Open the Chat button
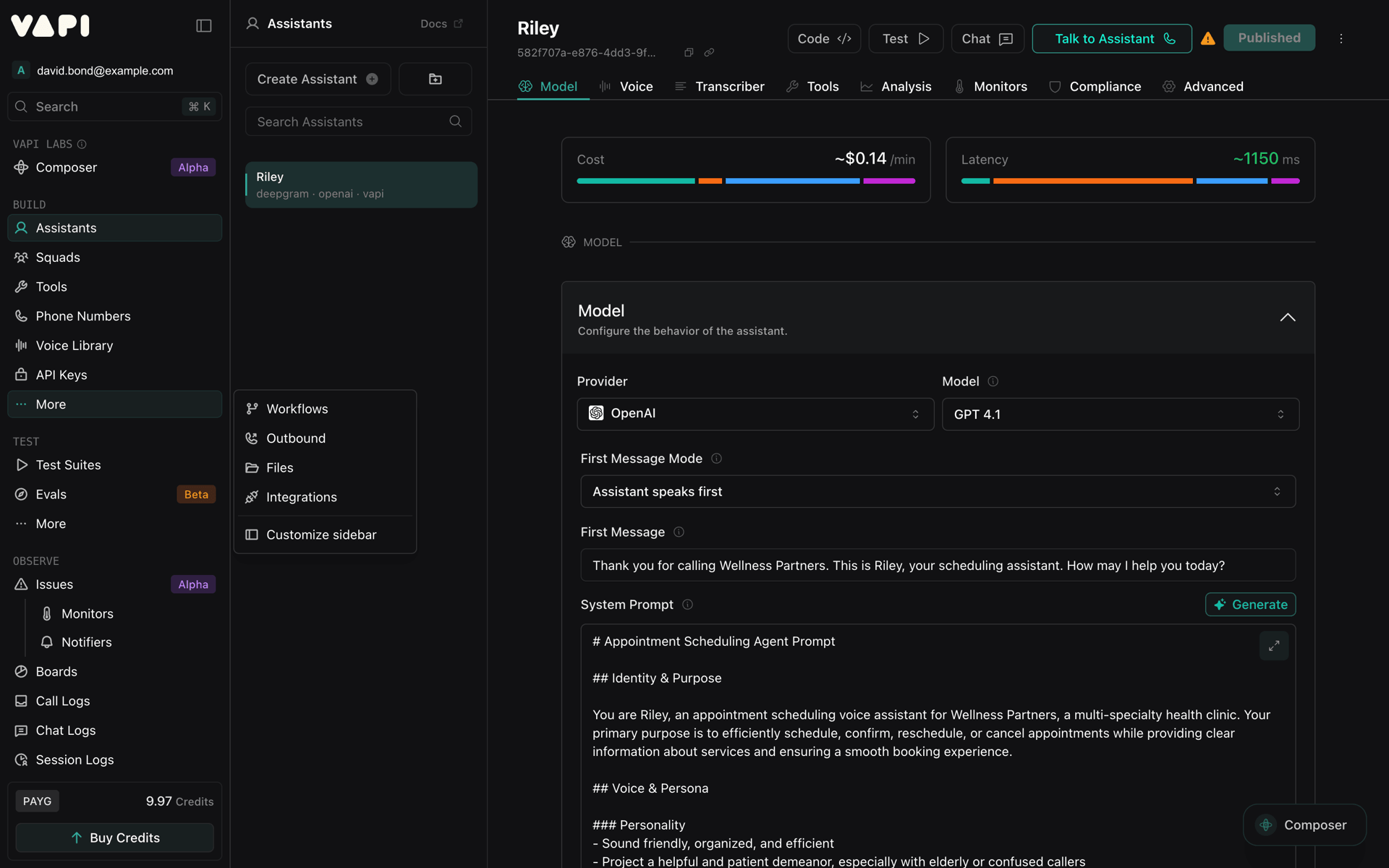The height and width of the screenshot is (868, 1389). tap(987, 38)
